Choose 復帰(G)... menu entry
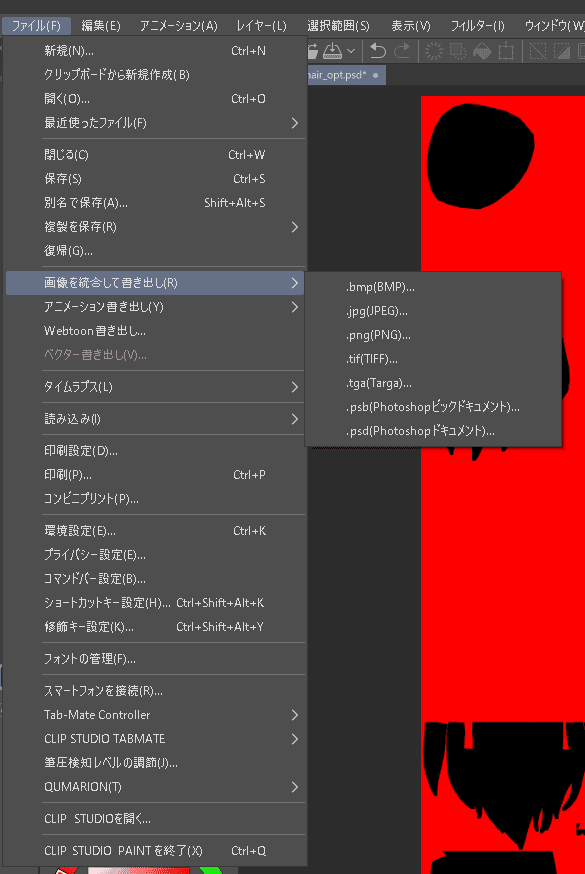The height and width of the screenshot is (874, 585). pos(155,251)
